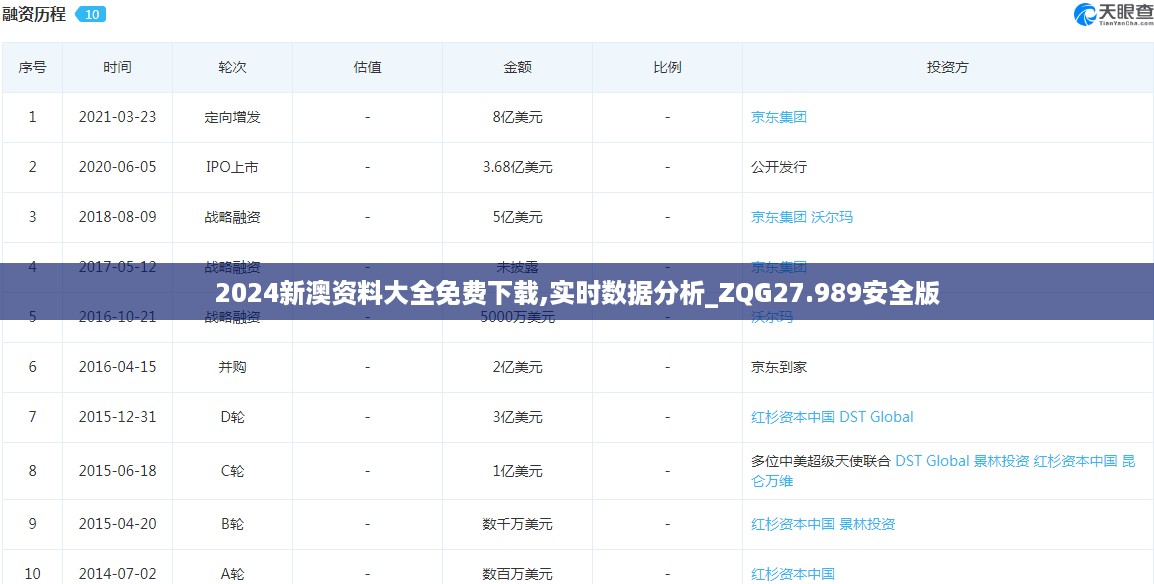Click the 轮次 column header
This screenshot has height=584, width=1154.
232,67
